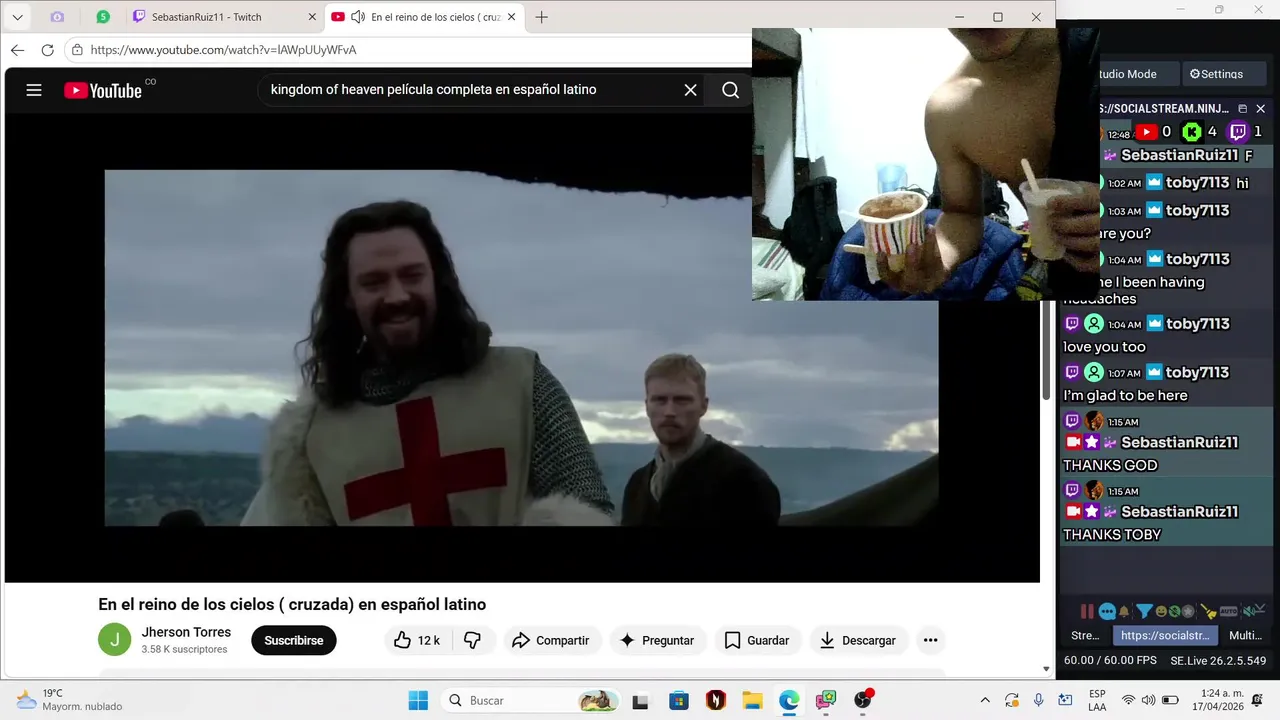Screen dimensions: 1280x720
Task: Reload the page with the refresh icon
Action: 47,50
